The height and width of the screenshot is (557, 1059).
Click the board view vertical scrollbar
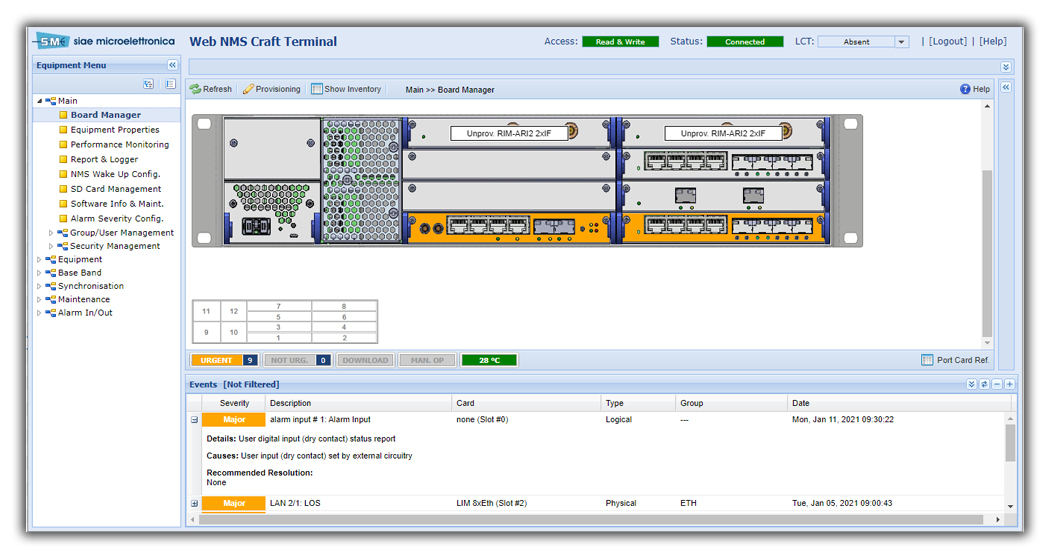coord(987,251)
